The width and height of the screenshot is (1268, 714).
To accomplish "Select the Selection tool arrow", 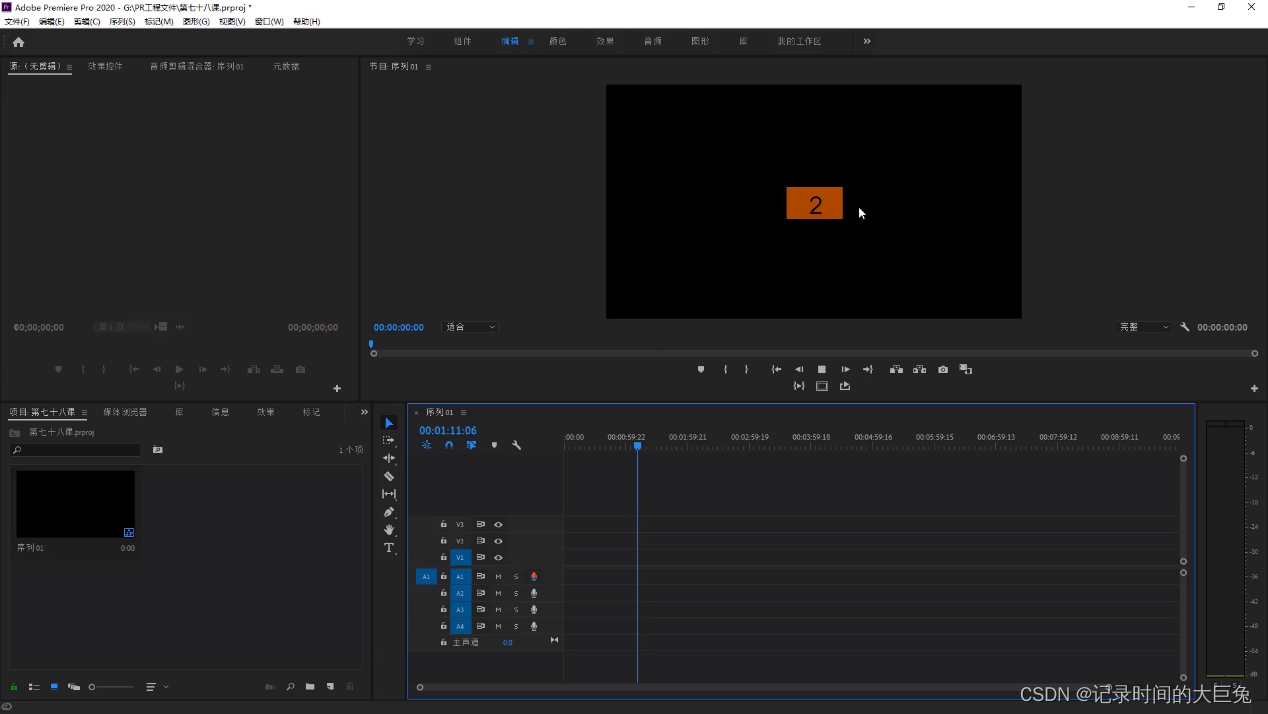I will point(389,423).
